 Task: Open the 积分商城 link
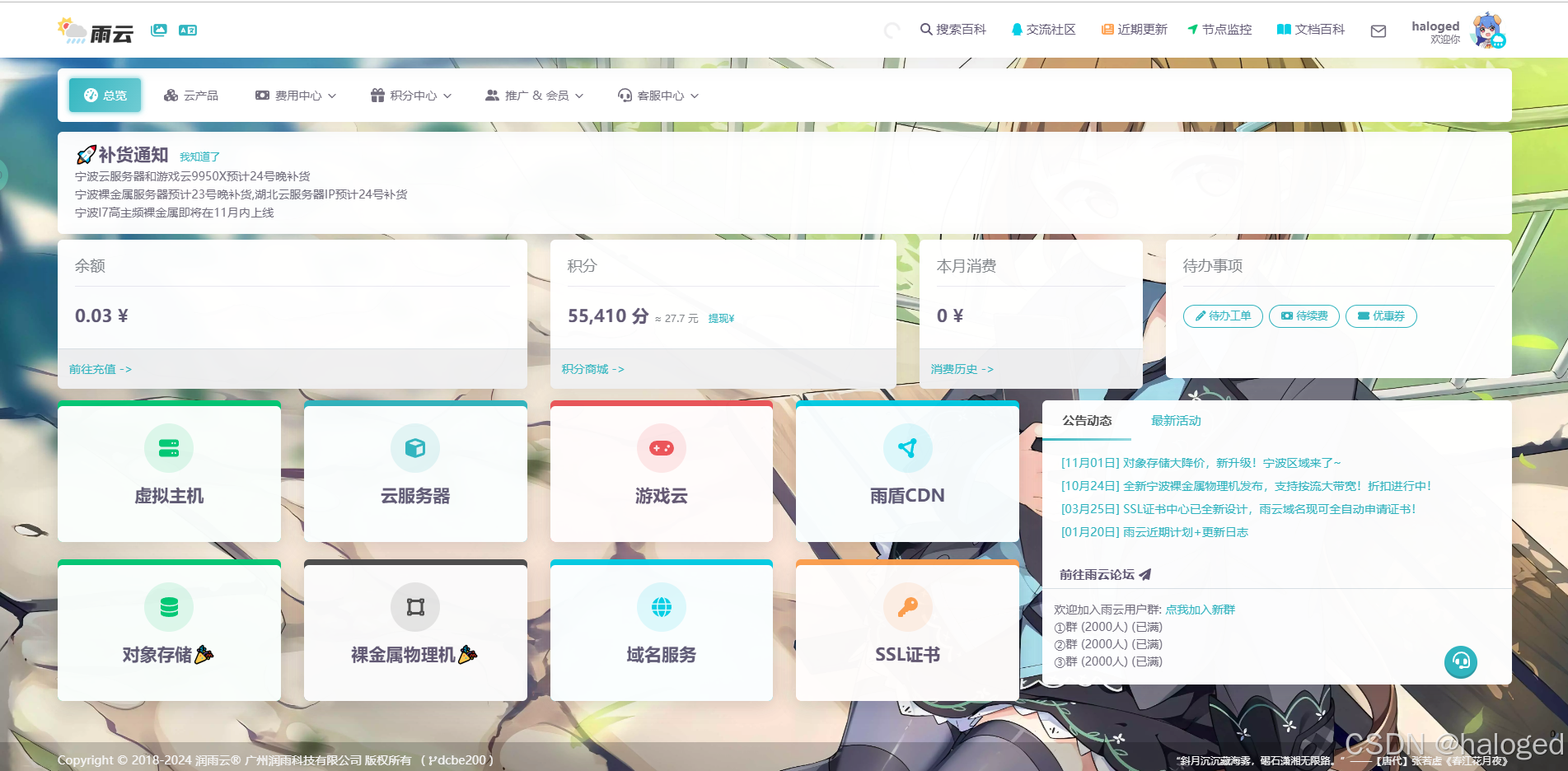click(x=593, y=369)
